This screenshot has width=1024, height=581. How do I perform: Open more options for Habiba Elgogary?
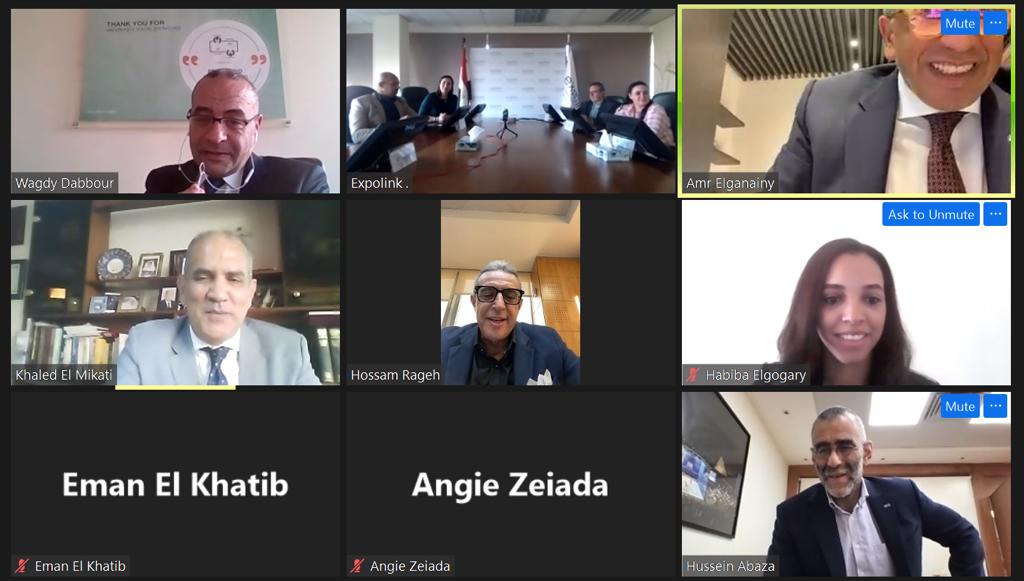coord(995,214)
